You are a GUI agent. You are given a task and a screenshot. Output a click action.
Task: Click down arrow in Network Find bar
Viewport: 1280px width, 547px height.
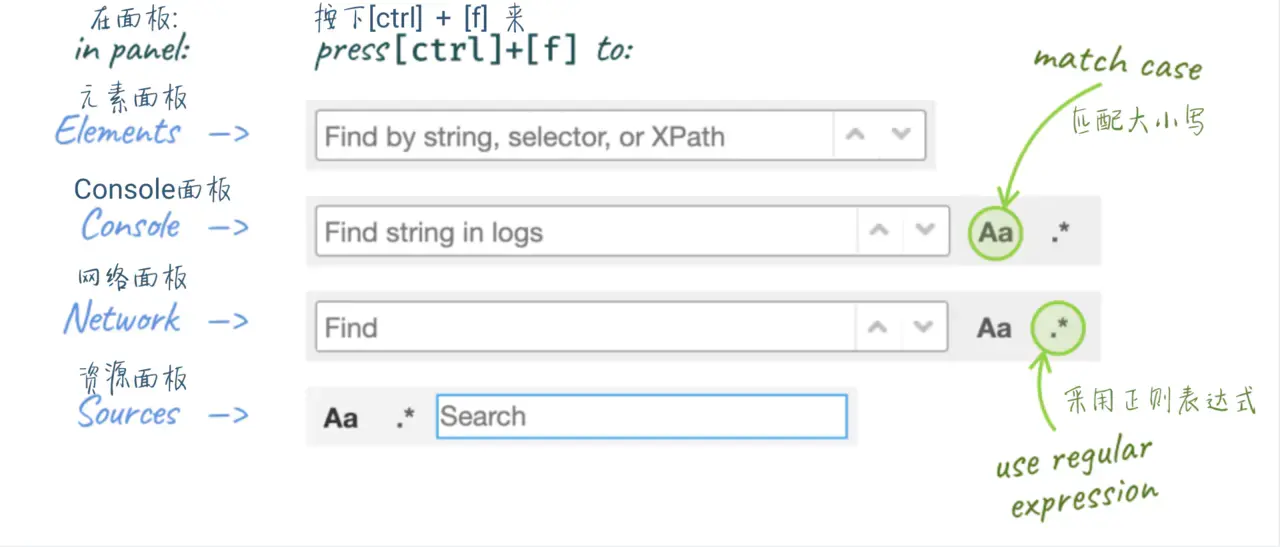(x=924, y=327)
